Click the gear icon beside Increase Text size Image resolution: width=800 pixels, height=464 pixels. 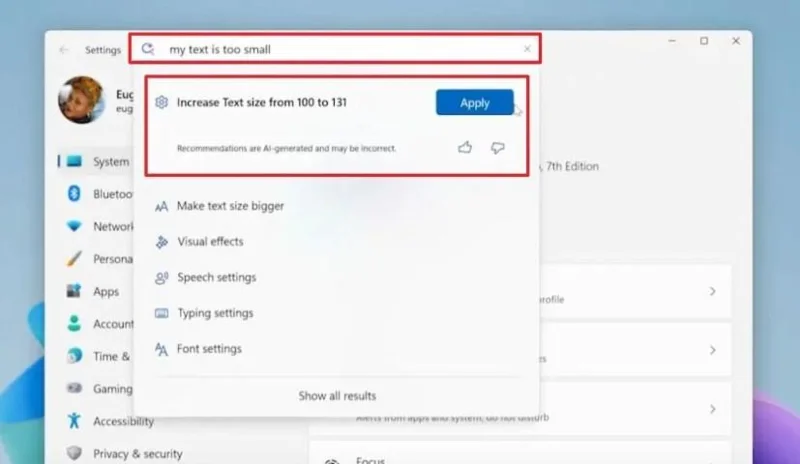(161, 102)
